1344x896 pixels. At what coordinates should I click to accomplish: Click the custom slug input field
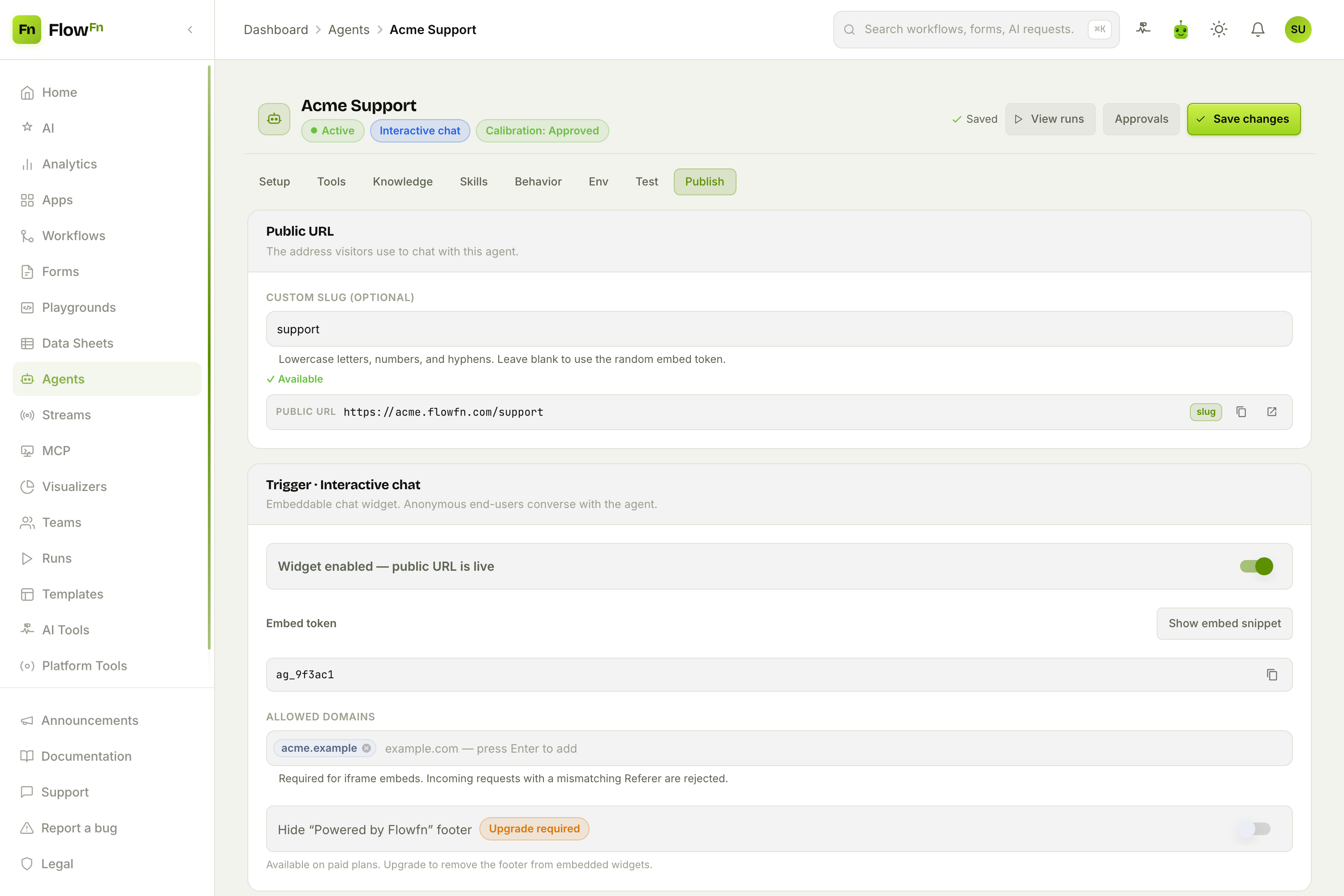[779, 328]
